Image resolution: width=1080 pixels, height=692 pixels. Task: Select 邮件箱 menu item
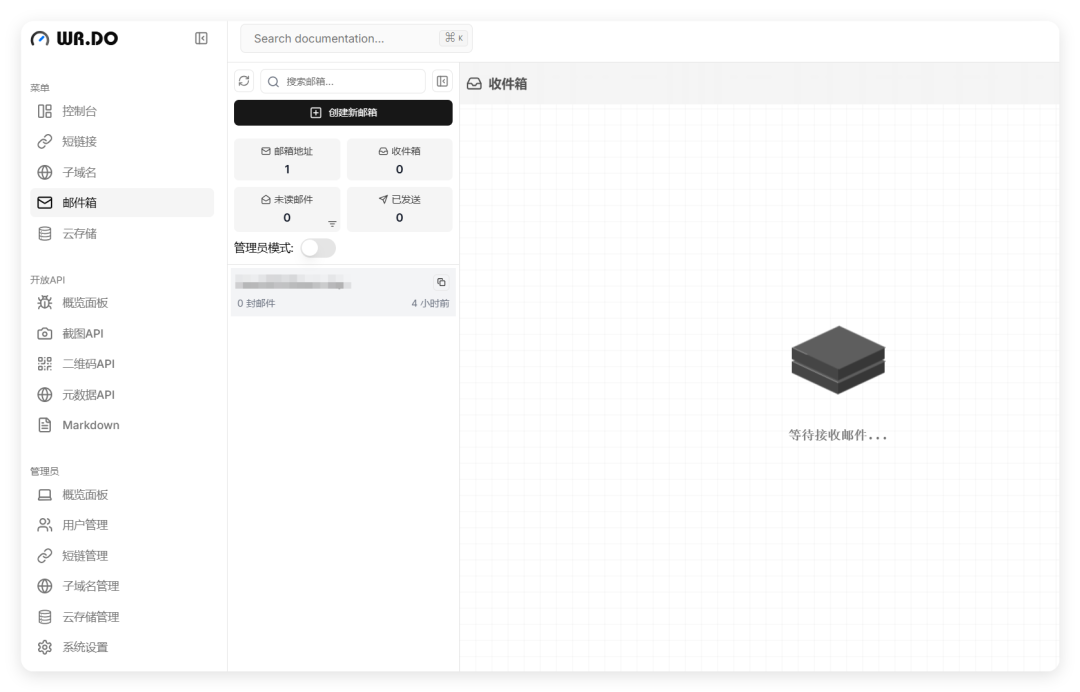point(122,202)
